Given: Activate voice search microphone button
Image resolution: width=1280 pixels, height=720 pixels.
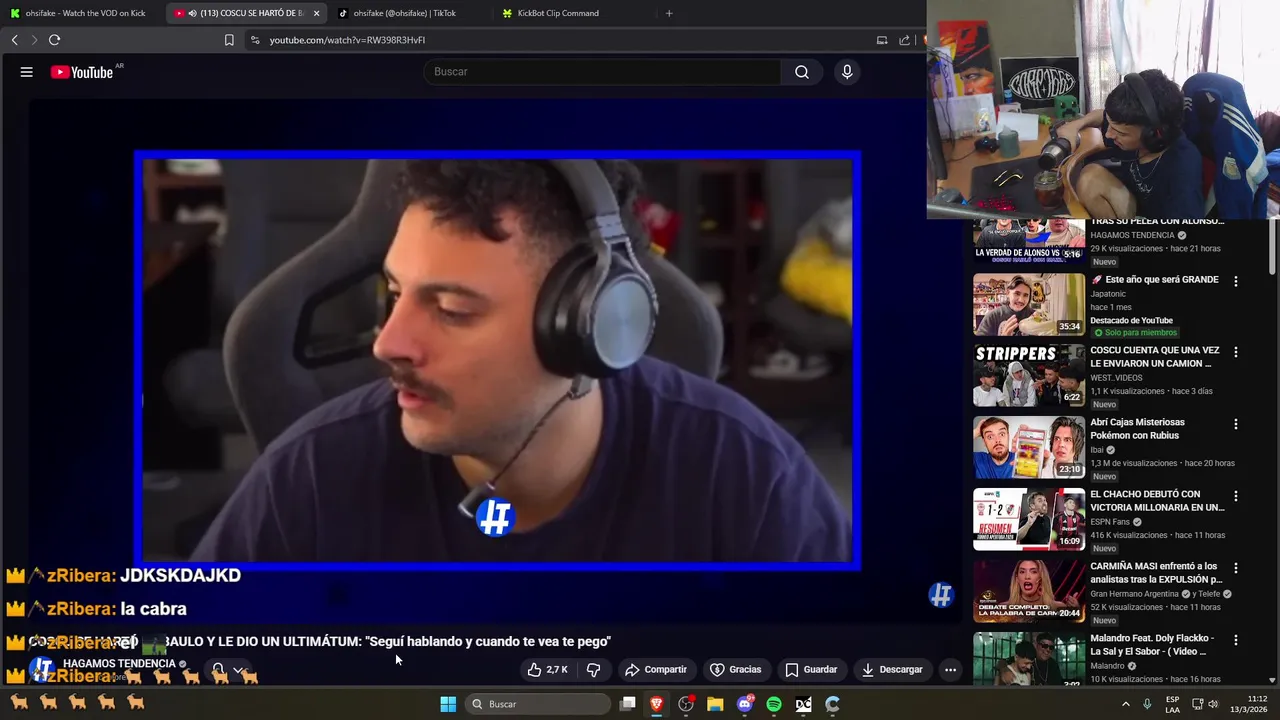Looking at the screenshot, I should (847, 72).
